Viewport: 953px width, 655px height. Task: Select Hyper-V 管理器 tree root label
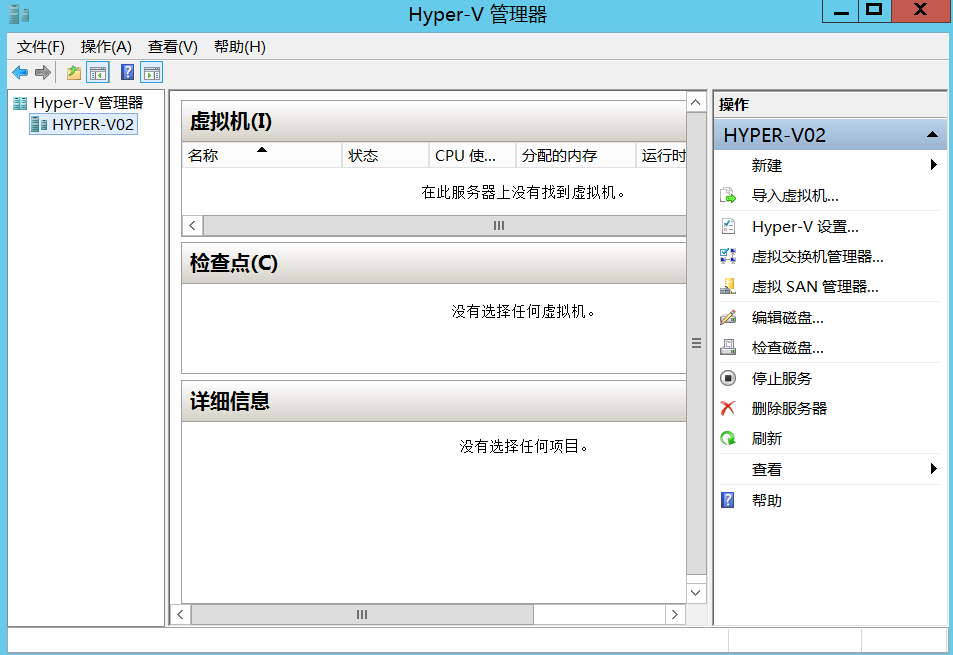click(88, 103)
